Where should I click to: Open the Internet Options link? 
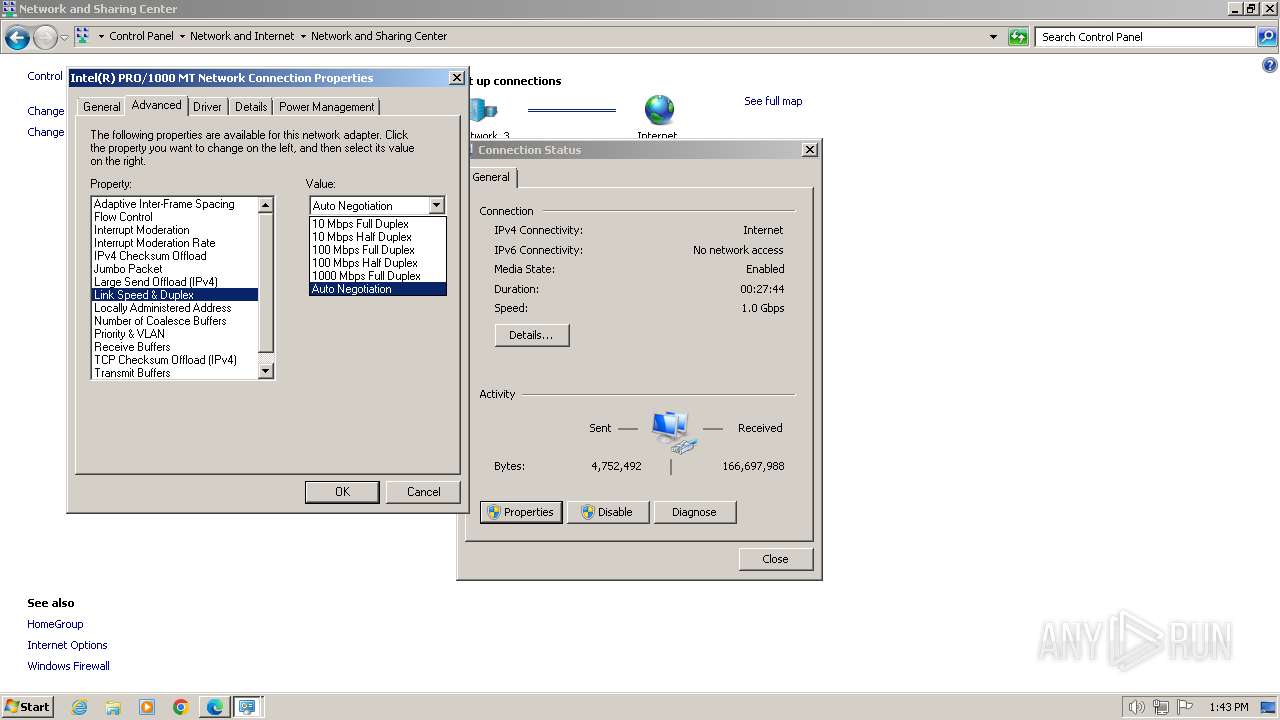(67, 645)
